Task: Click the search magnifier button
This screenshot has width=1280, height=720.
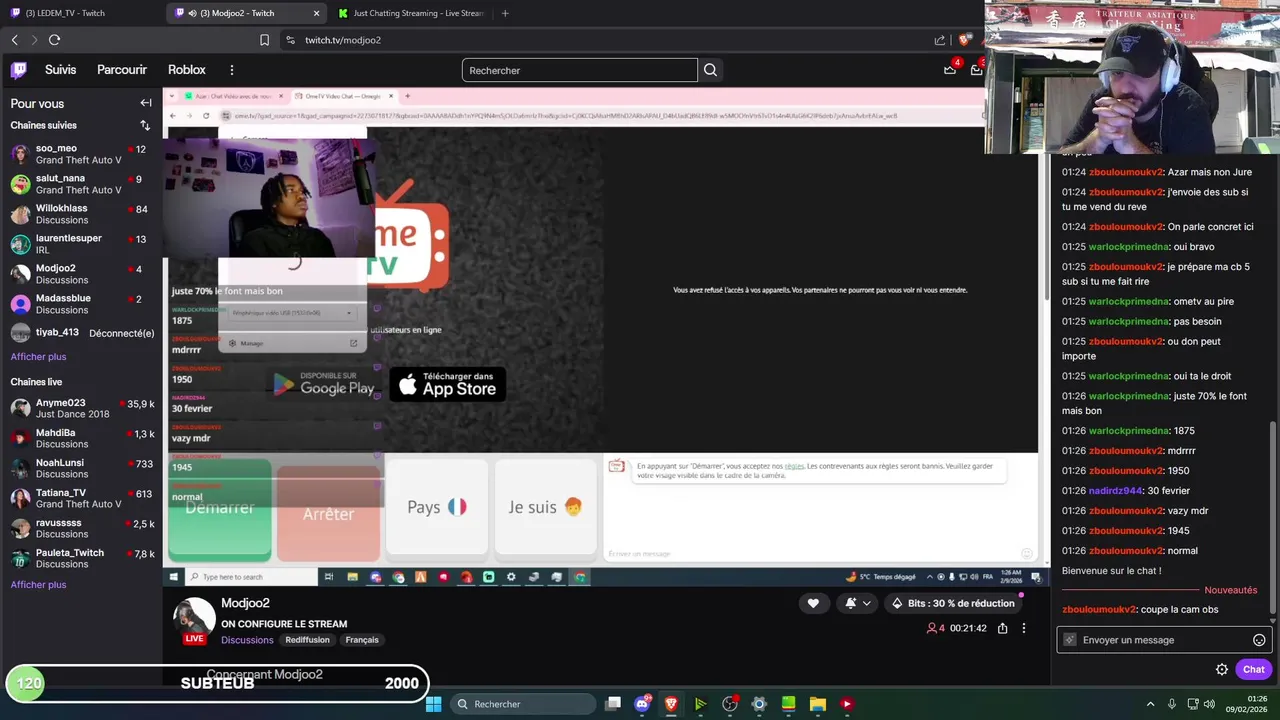Action: tap(710, 70)
